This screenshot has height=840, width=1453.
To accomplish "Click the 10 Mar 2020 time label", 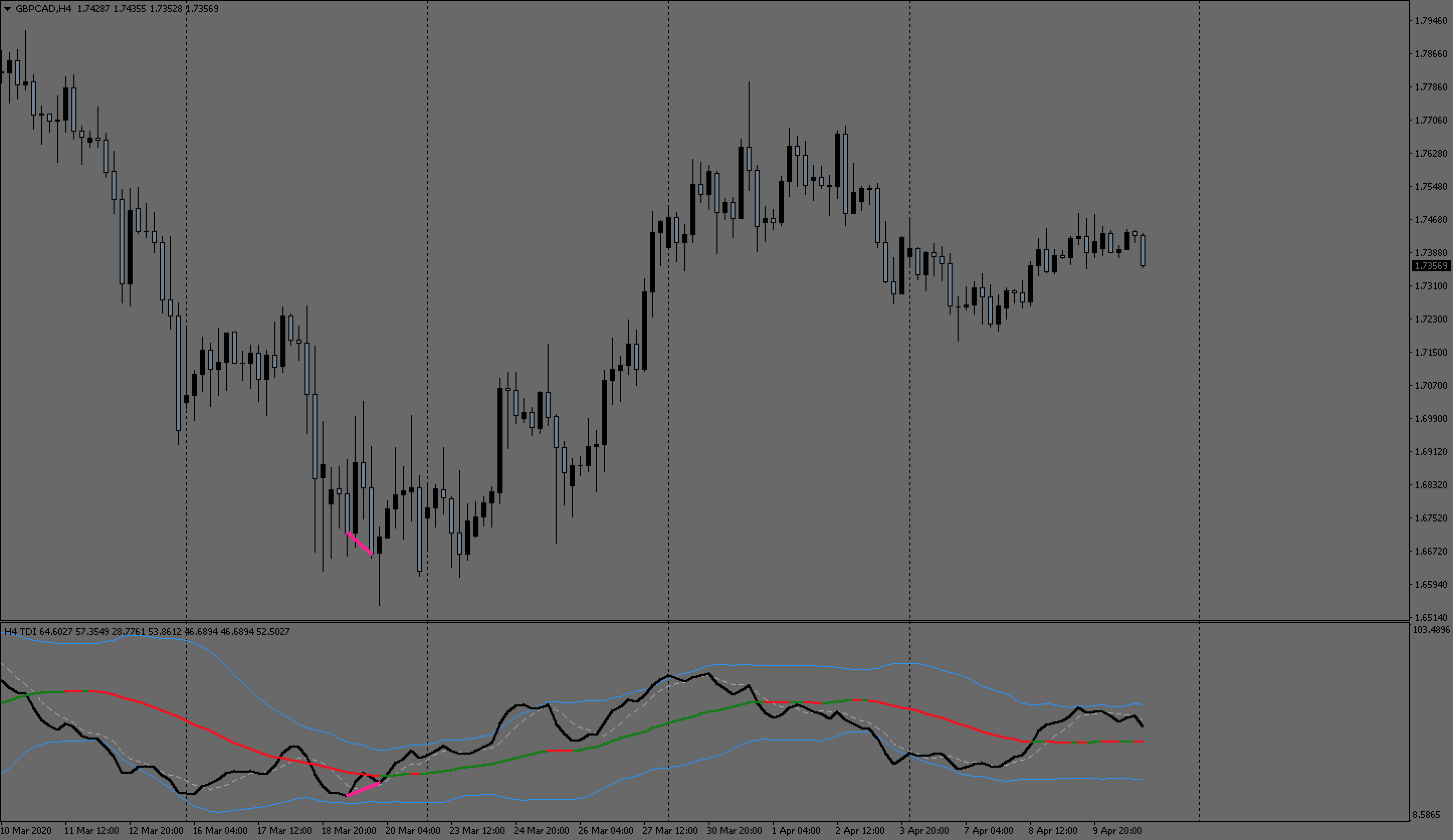I will point(26,831).
